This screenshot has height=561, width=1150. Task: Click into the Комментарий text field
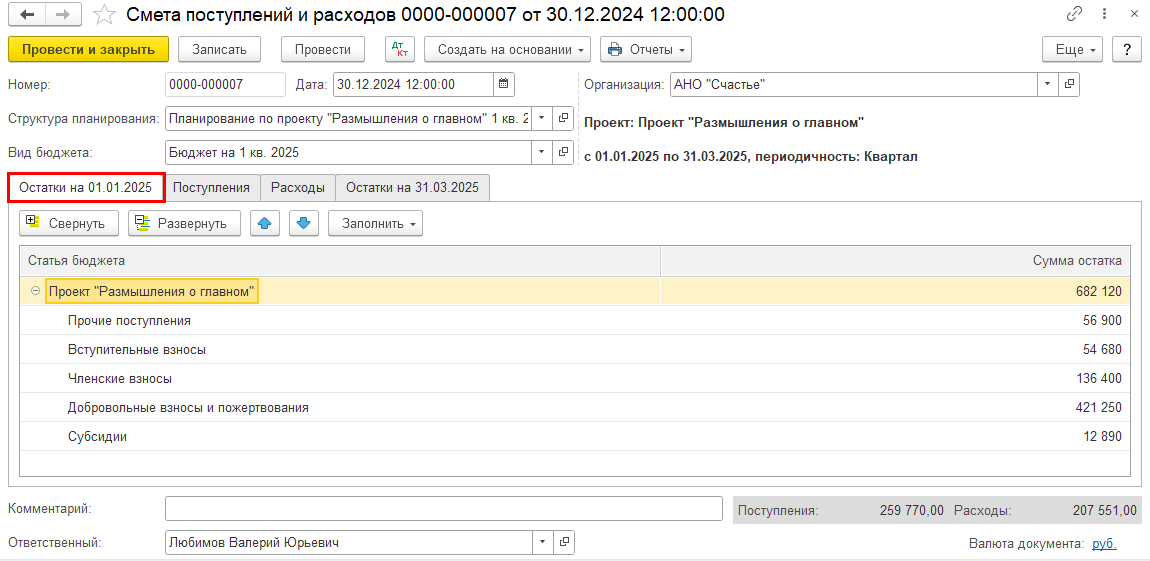pyautogui.click(x=443, y=509)
